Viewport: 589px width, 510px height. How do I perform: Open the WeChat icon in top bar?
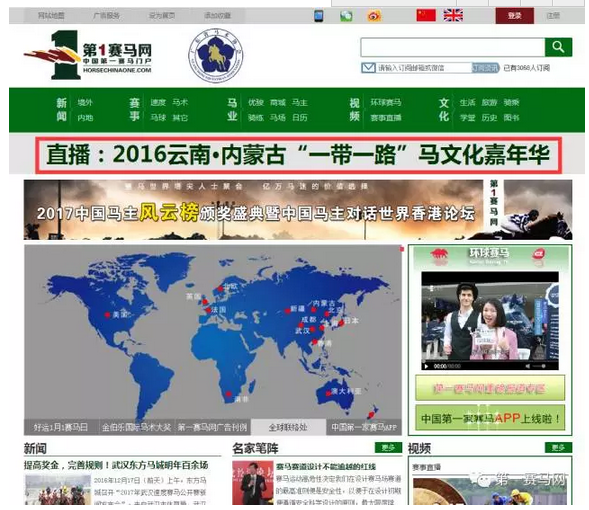click(x=346, y=16)
